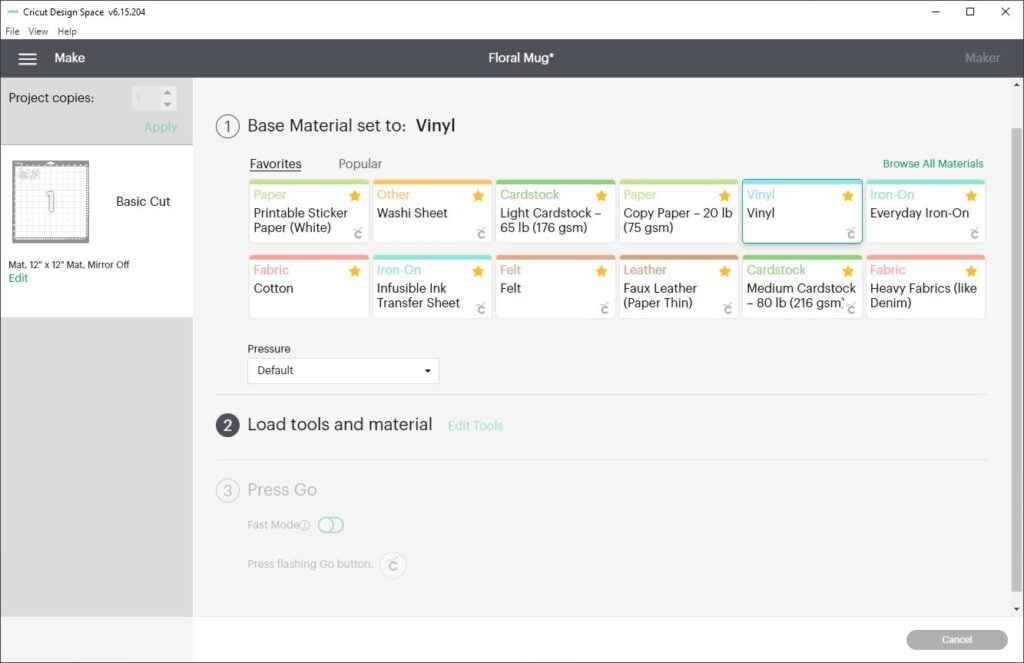This screenshot has height=663, width=1024.
Task: Select the Copy Paper 20 lb material
Action: pyautogui.click(x=679, y=212)
